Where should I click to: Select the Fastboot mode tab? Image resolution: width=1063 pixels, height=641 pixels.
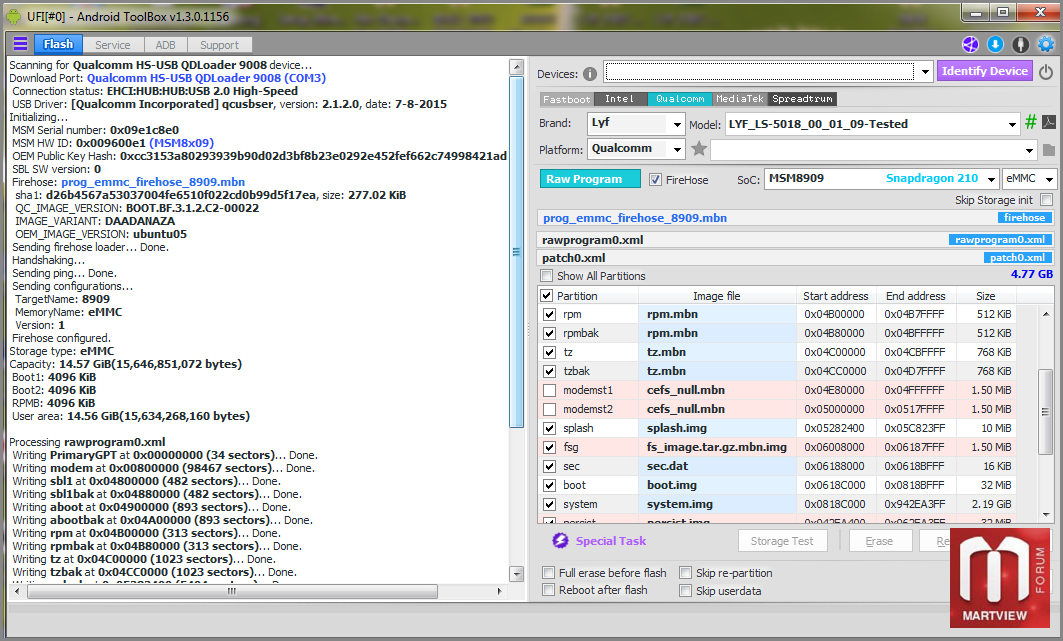tap(566, 99)
